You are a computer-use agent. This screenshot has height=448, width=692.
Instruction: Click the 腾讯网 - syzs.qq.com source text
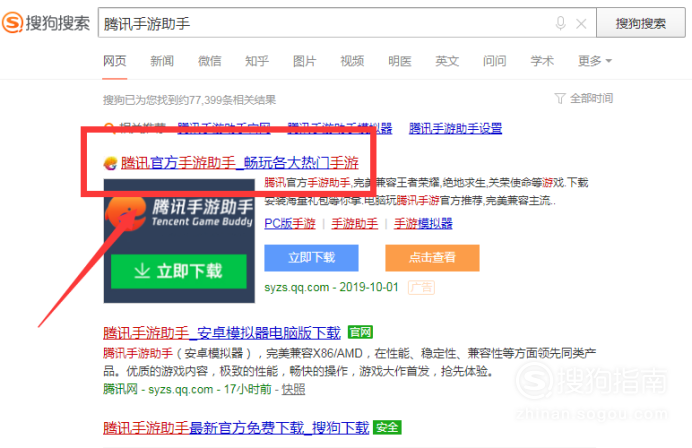click(x=158, y=389)
